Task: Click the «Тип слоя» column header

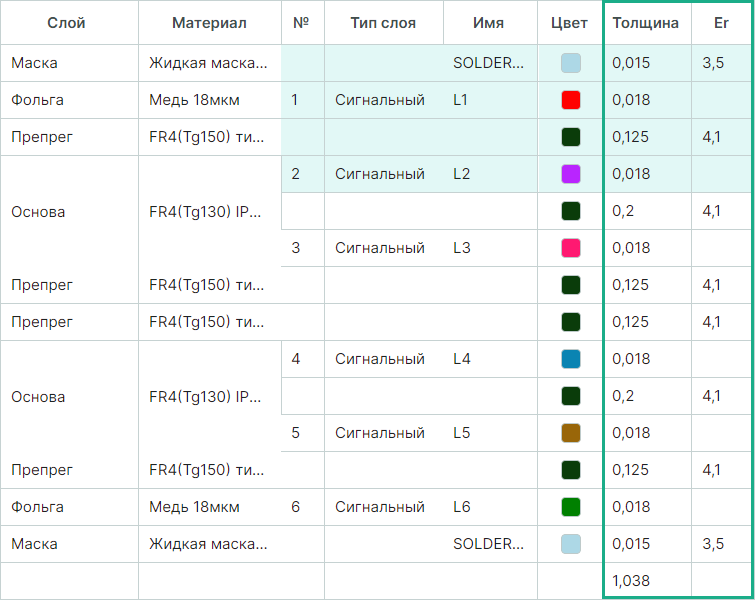Action: click(x=384, y=23)
